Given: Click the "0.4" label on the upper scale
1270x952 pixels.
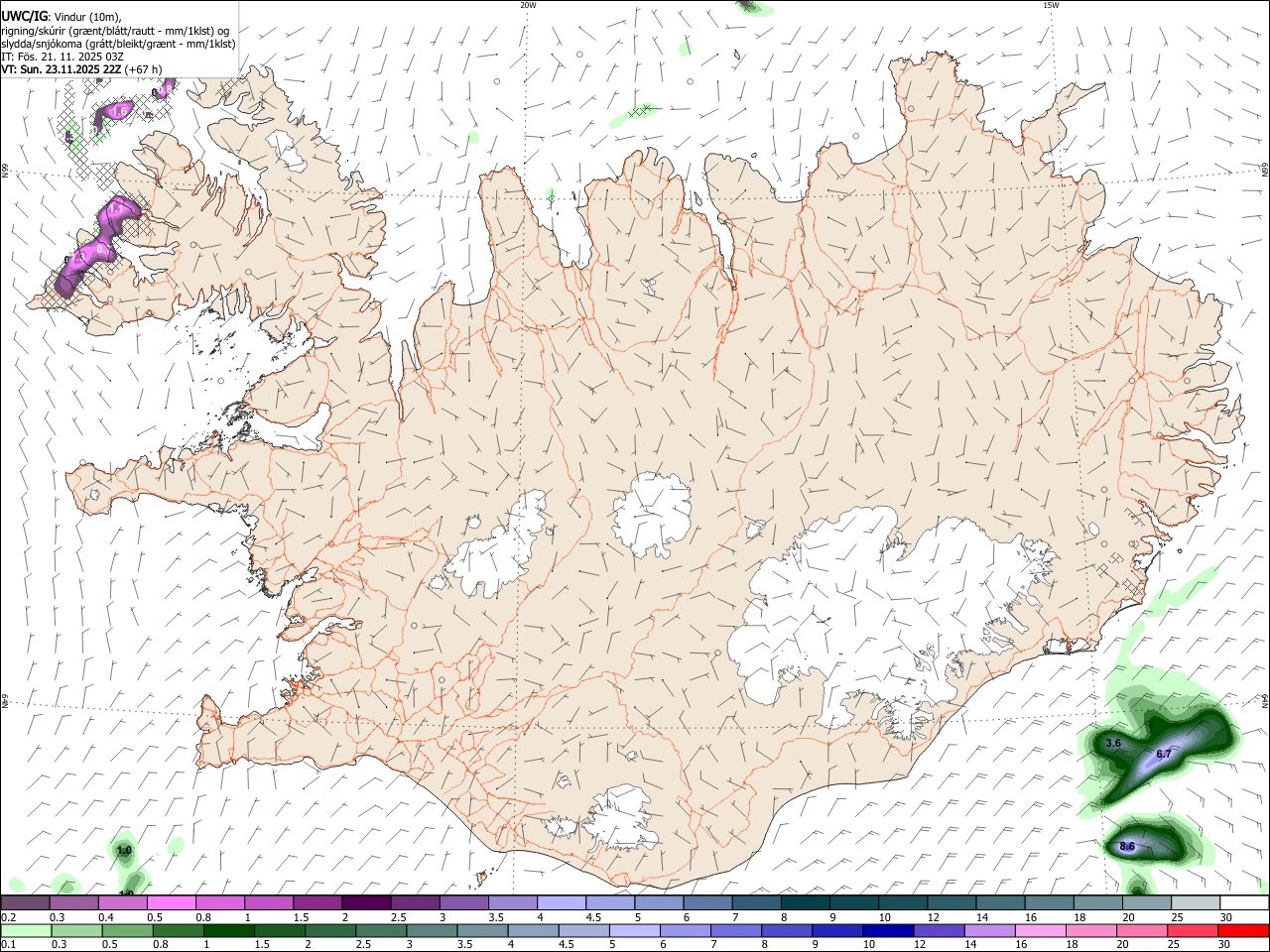Looking at the screenshot, I should [106, 917].
